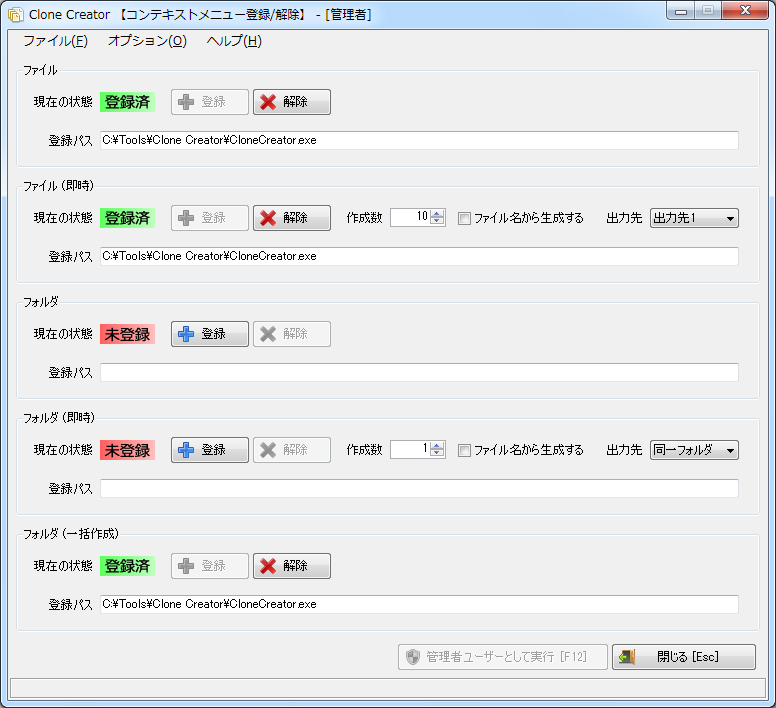Click blue plus 登録 button in フォルダ section

[x=210, y=334]
